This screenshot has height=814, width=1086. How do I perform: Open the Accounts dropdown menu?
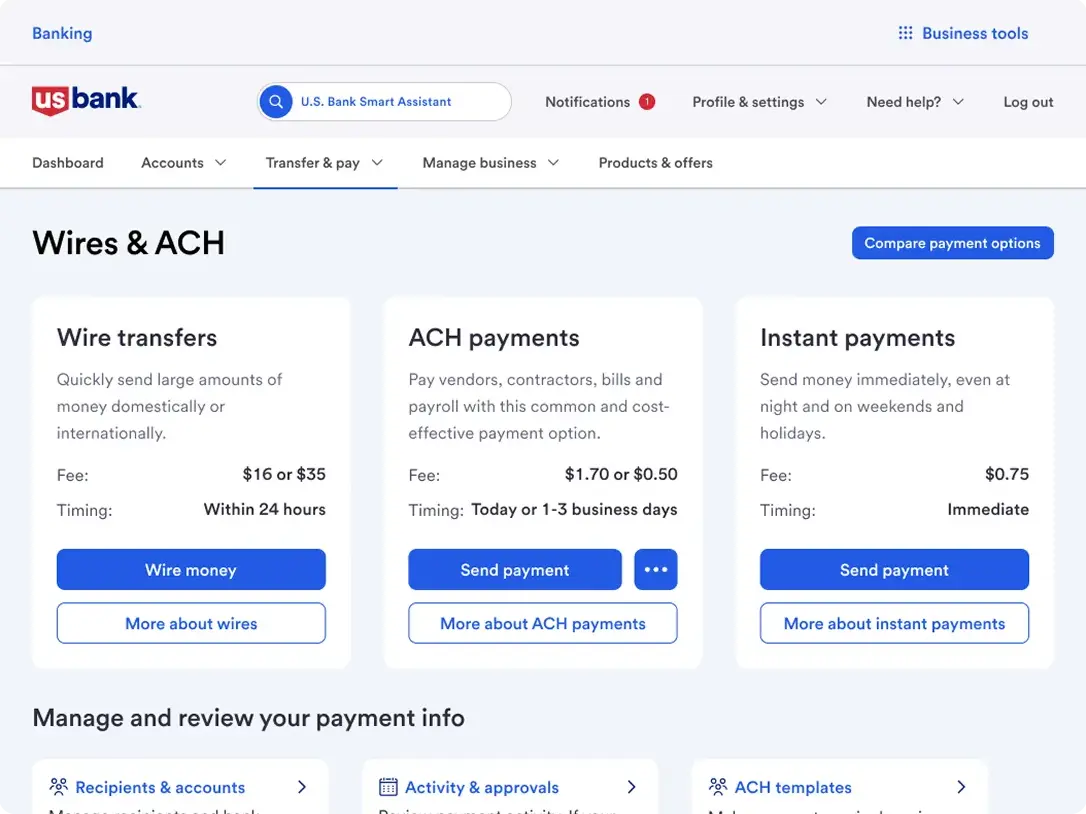(x=184, y=163)
